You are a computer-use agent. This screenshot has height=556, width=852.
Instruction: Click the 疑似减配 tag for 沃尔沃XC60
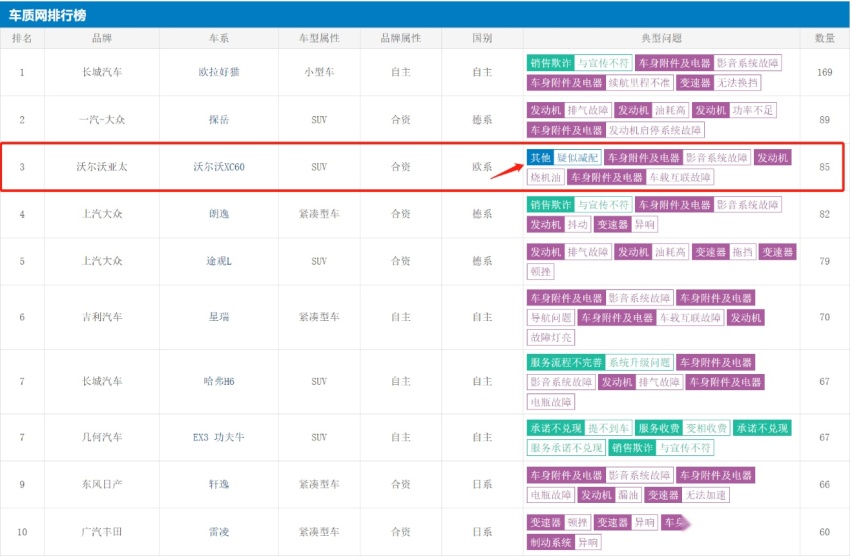point(577,158)
